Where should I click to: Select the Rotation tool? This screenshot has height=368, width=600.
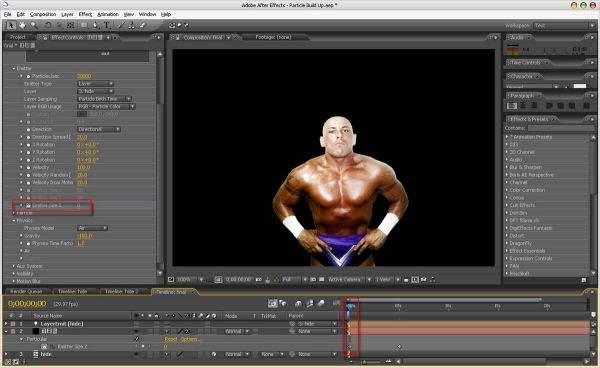pos(47,25)
